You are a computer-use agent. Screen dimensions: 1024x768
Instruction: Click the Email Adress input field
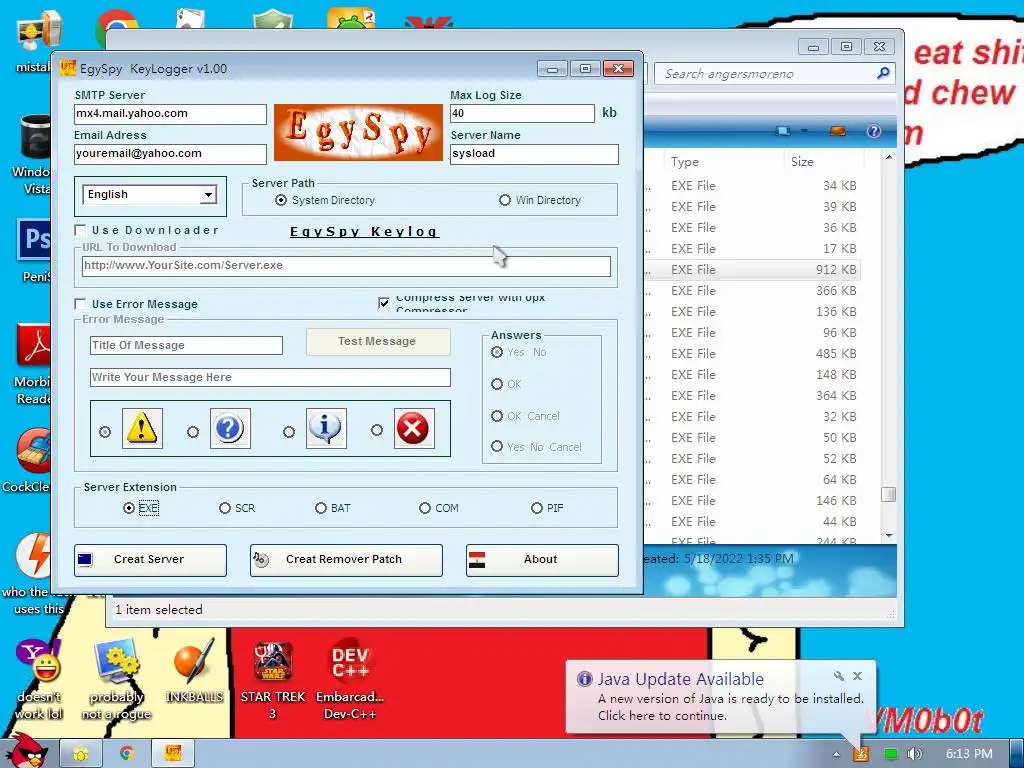point(170,153)
